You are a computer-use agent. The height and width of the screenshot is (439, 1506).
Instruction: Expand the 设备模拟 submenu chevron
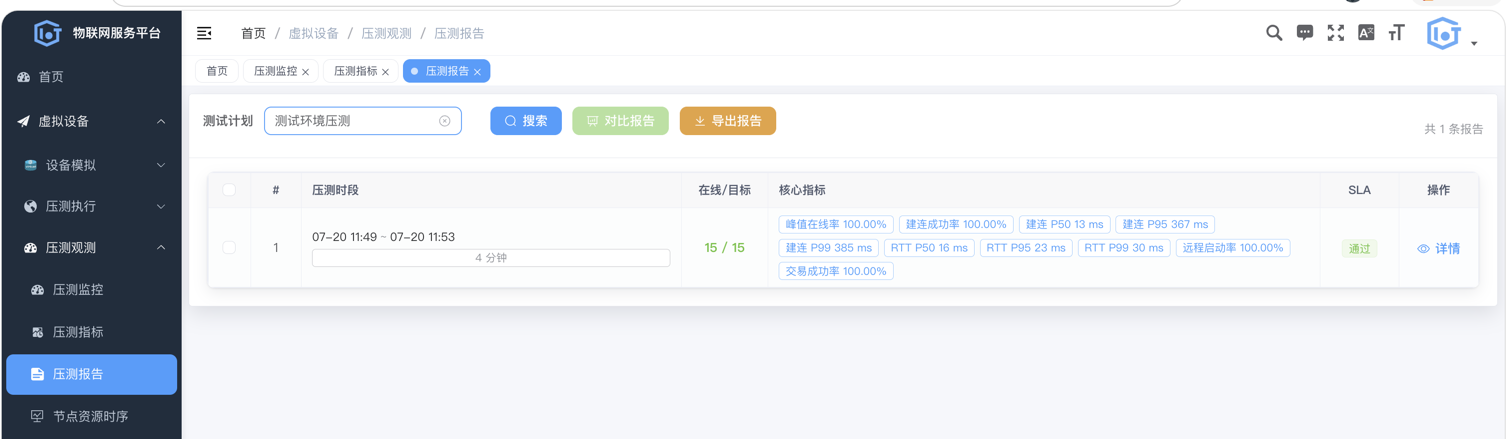click(161, 165)
